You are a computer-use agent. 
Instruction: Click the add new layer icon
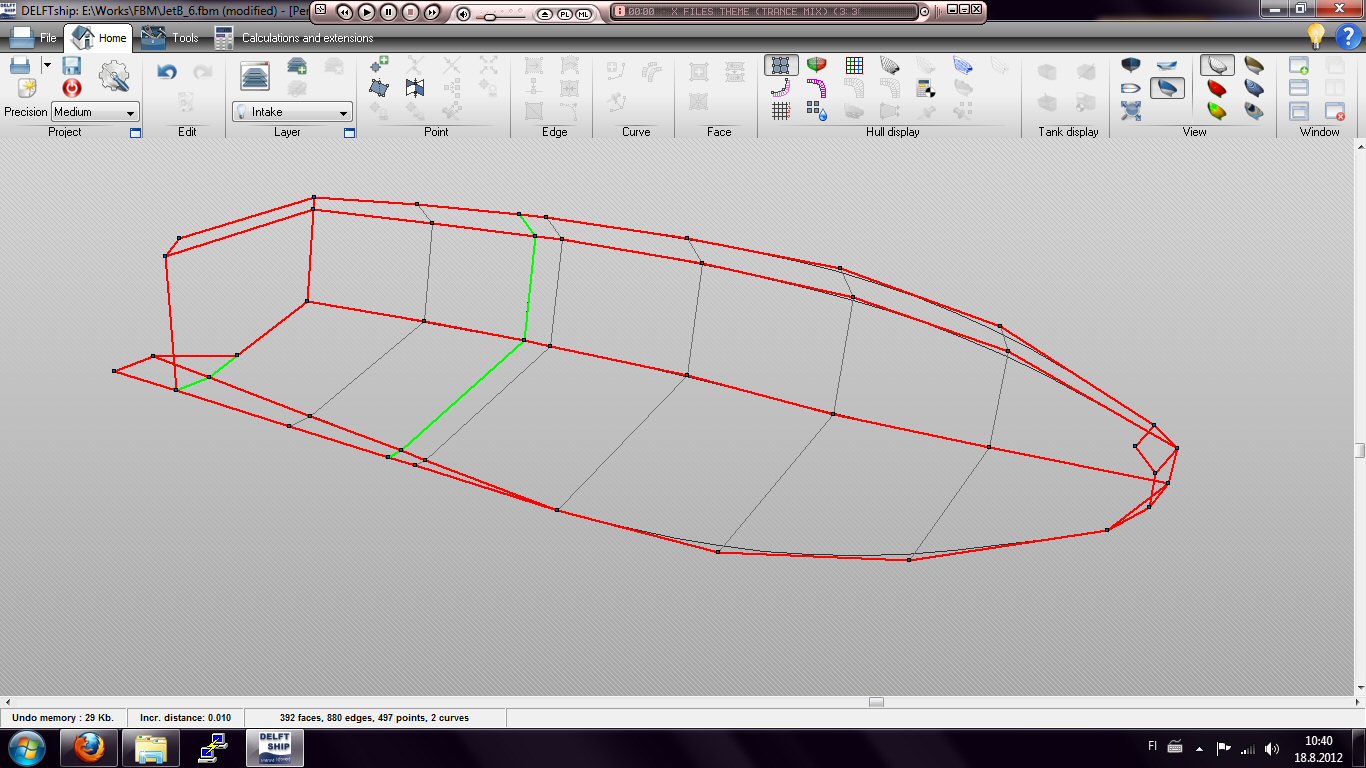click(x=297, y=66)
